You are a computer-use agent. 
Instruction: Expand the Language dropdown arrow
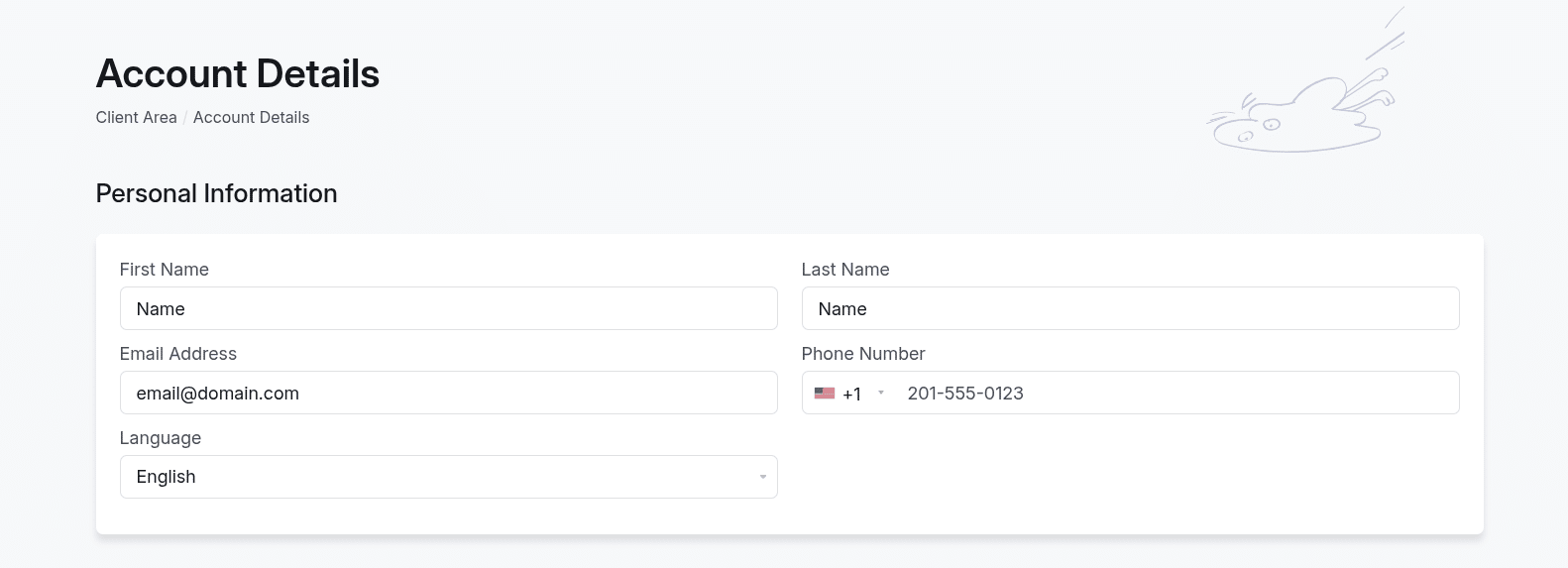click(x=762, y=477)
